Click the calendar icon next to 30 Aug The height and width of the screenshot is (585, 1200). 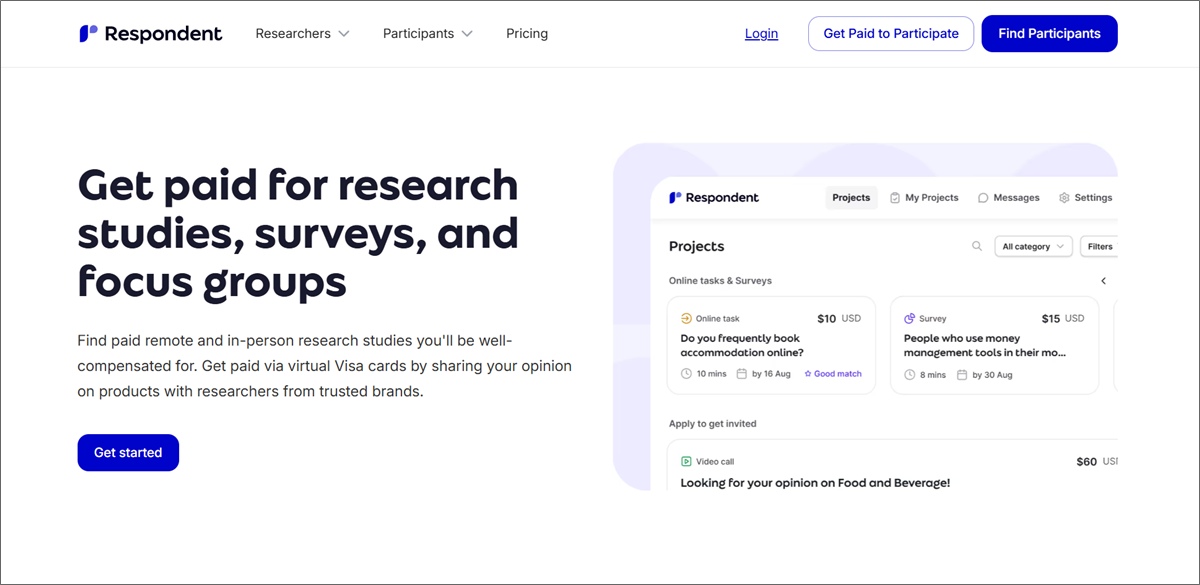962,374
